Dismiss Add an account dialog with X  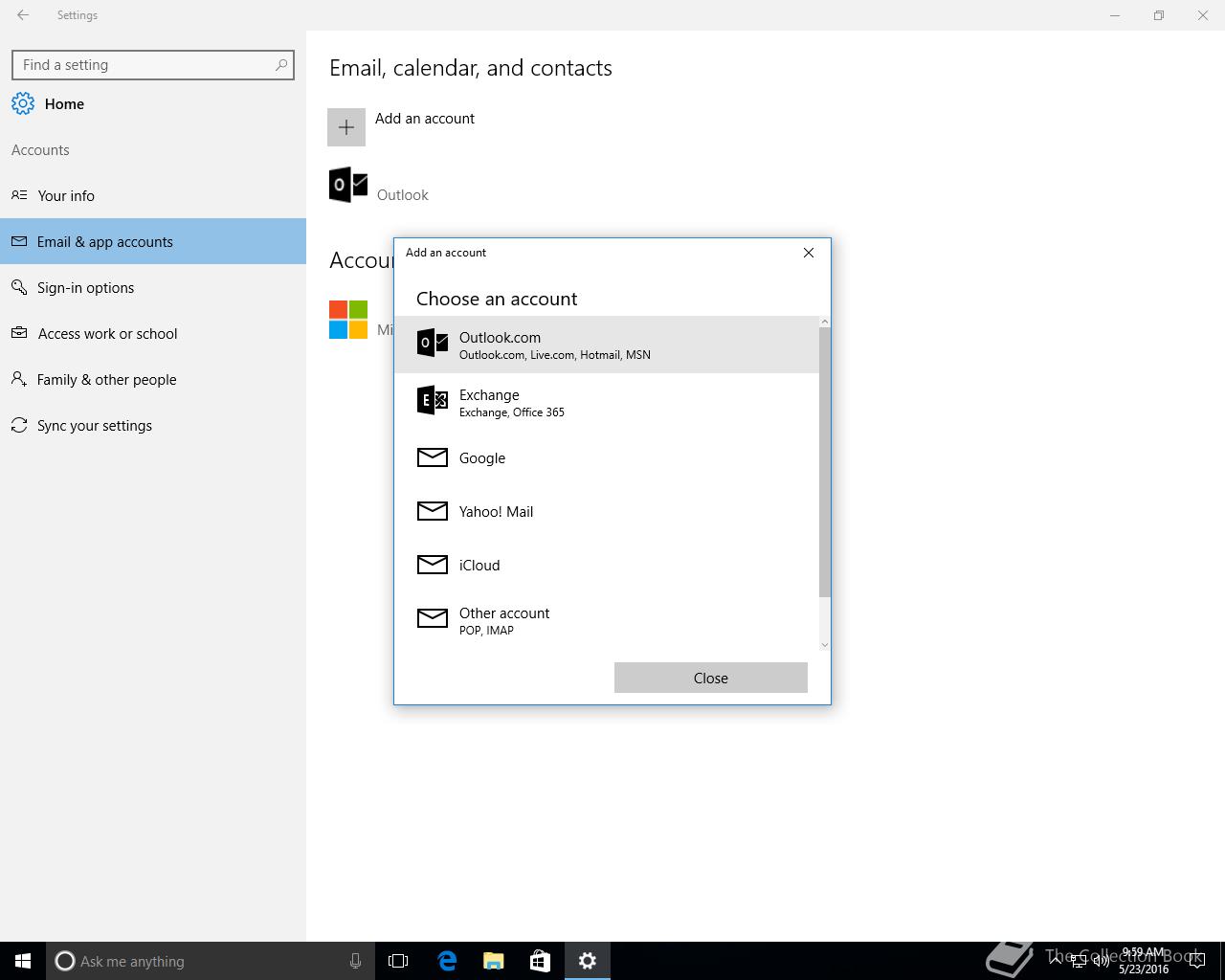click(x=809, y=253)
